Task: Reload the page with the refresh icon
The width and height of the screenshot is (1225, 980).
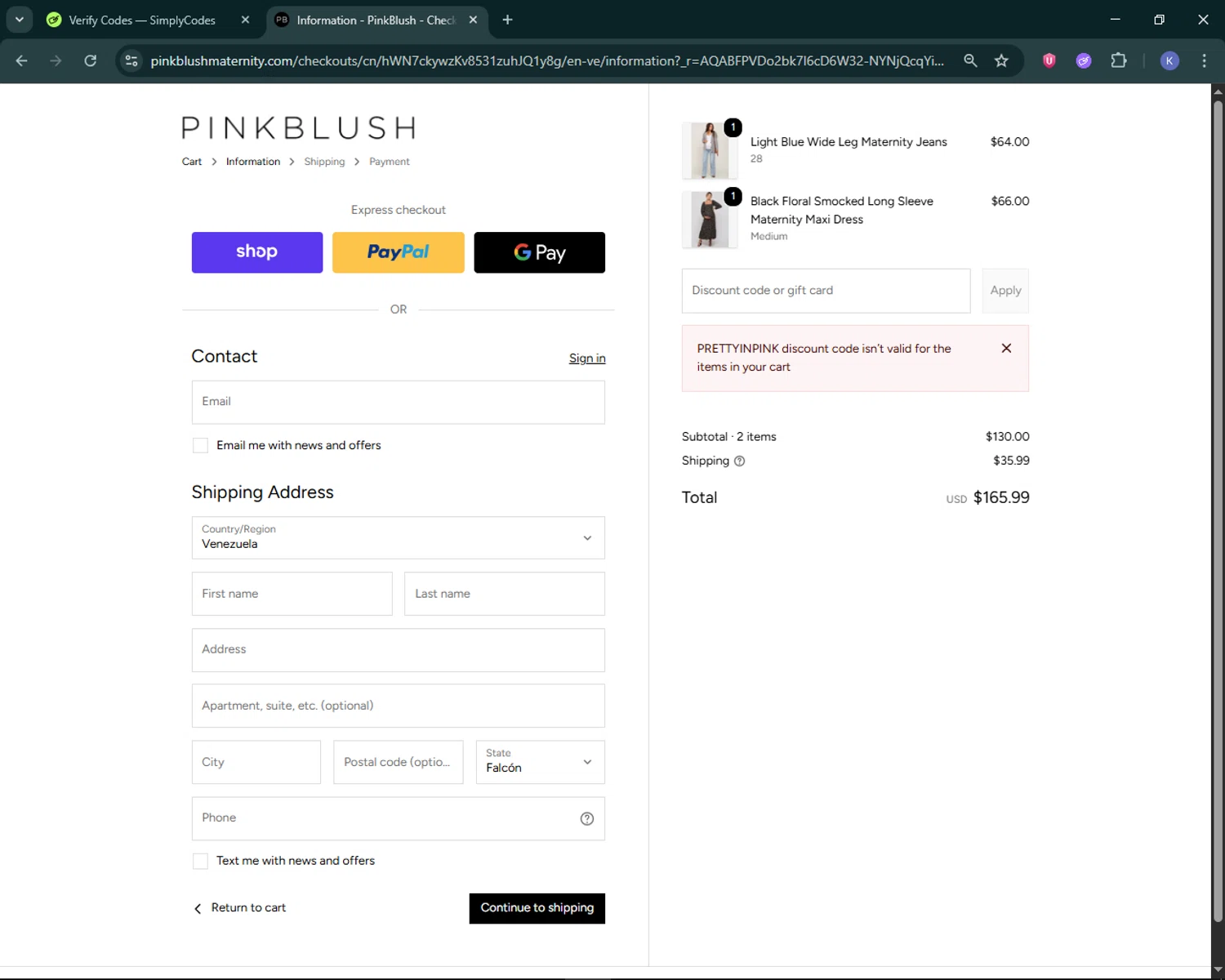Action: coord(91,60)
